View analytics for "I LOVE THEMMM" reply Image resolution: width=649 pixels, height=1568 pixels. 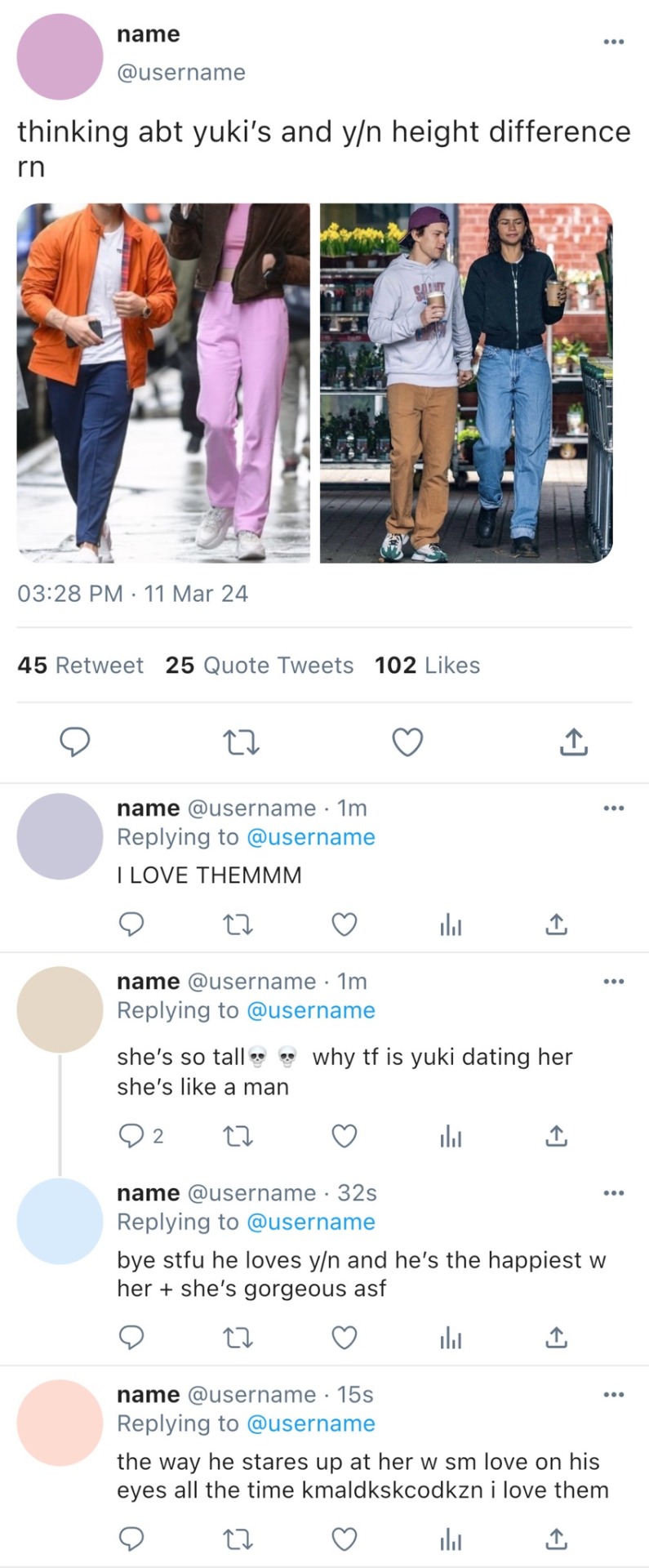point(451,924)
